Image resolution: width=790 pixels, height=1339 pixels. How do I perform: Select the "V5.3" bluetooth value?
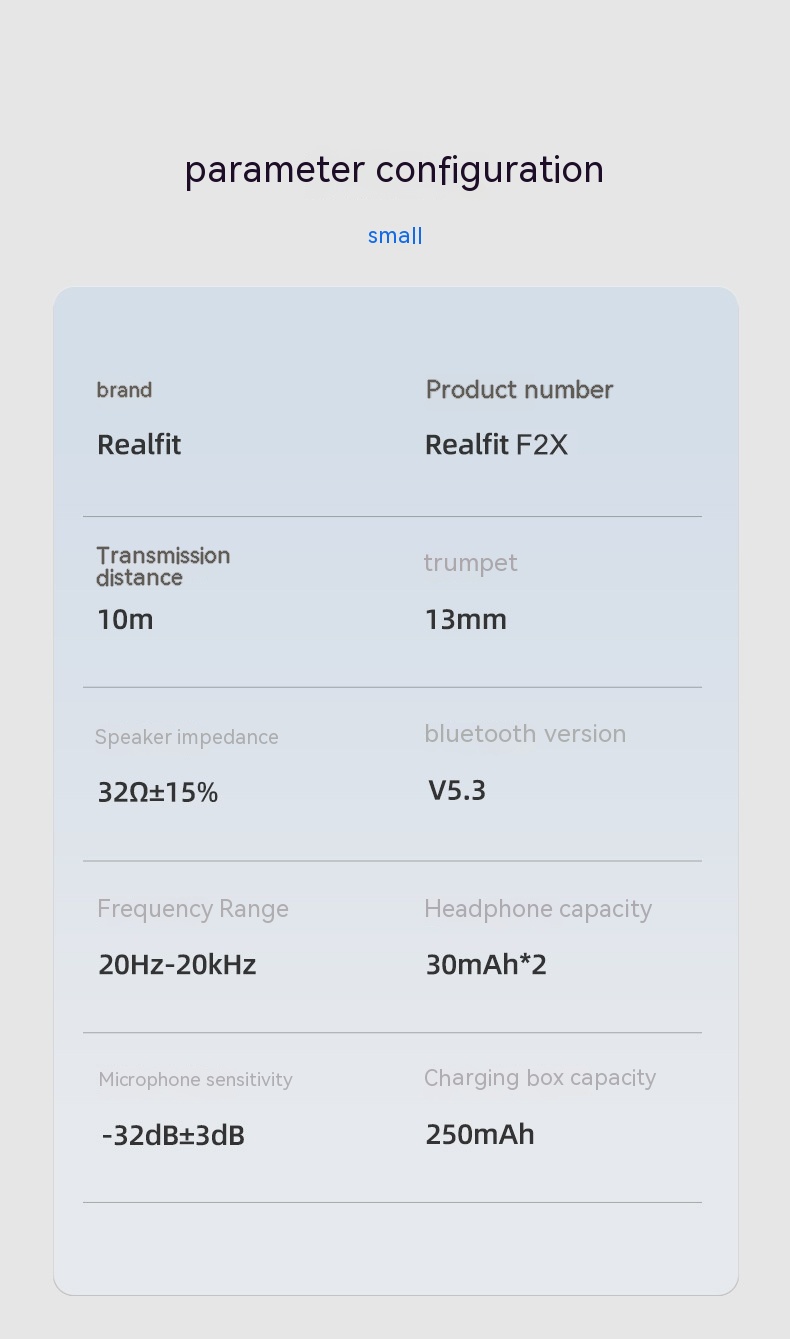point(457,791)
